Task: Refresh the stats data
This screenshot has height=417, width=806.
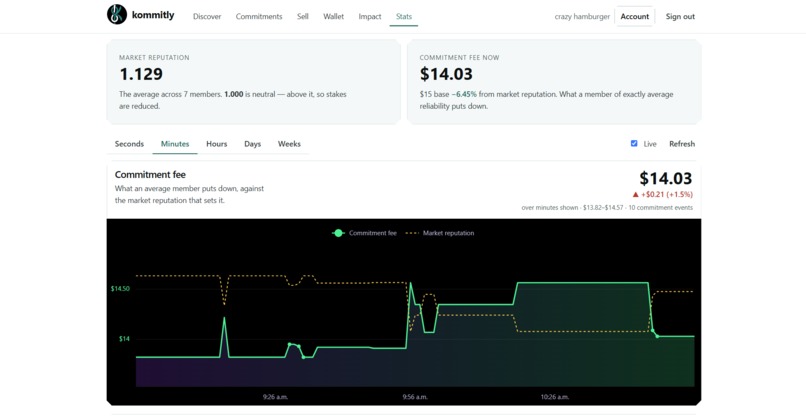Action: pos(682,144)
